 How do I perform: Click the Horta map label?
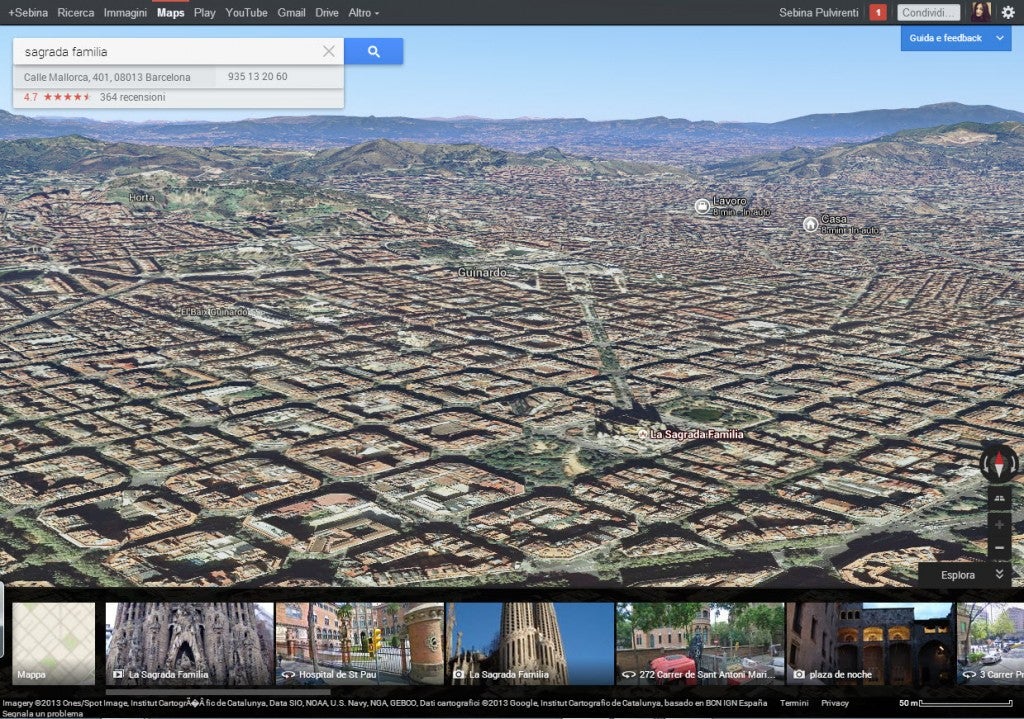[142, 197]
